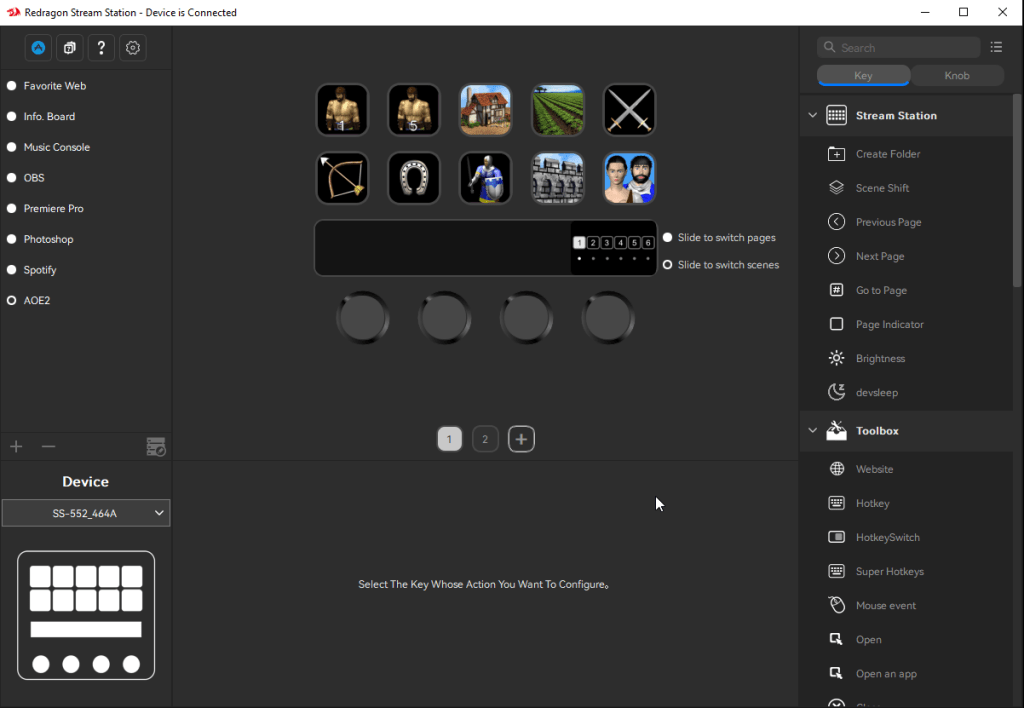Click the blue home icon in top toolbar

point(39,48)
